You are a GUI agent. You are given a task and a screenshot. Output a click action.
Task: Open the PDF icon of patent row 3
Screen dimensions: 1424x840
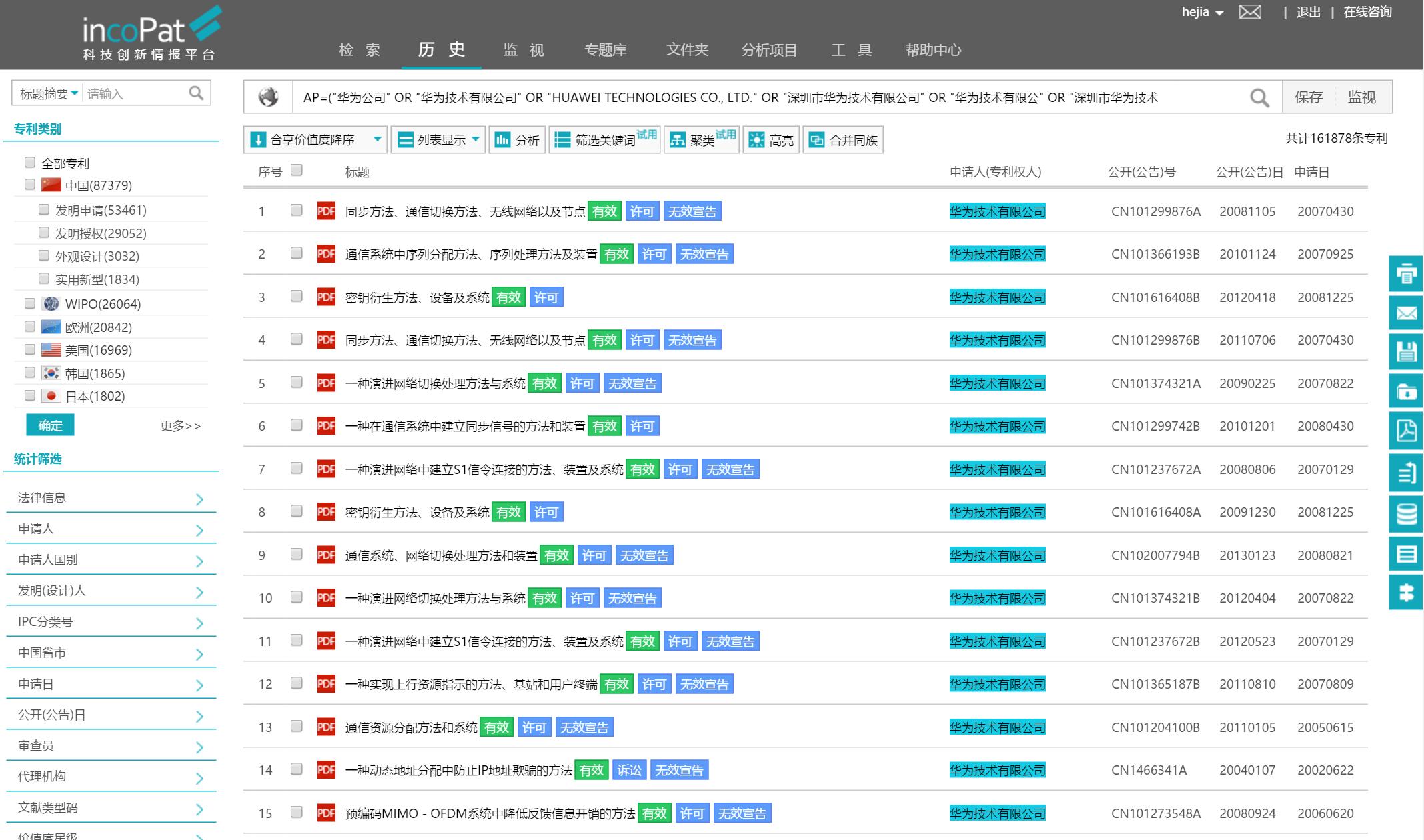click(326, 297)
